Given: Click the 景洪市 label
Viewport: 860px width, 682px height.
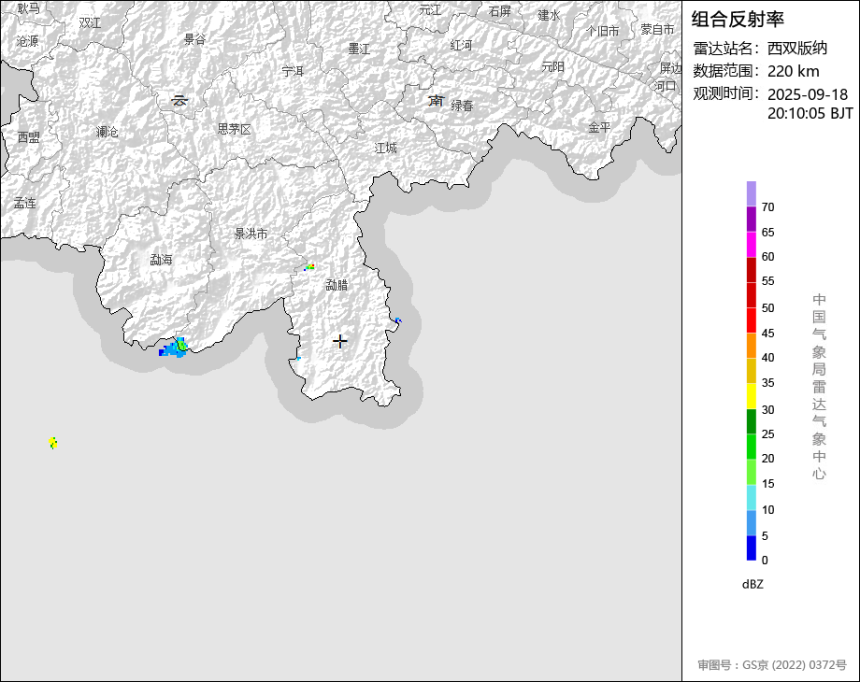Looking at the screenshot, I should click(251, 234).
